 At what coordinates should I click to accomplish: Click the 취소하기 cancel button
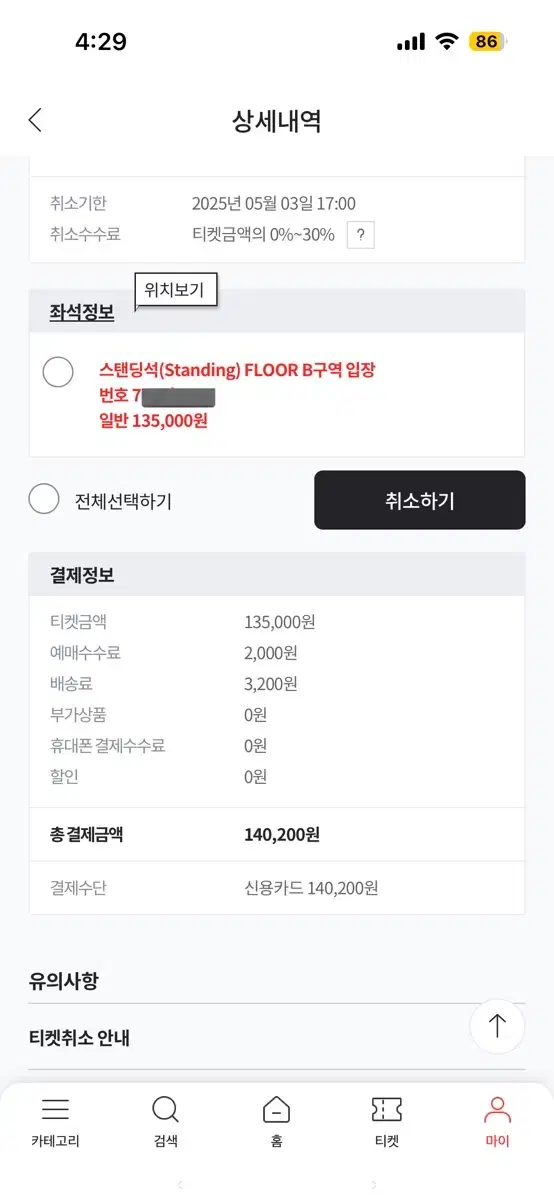420,500
